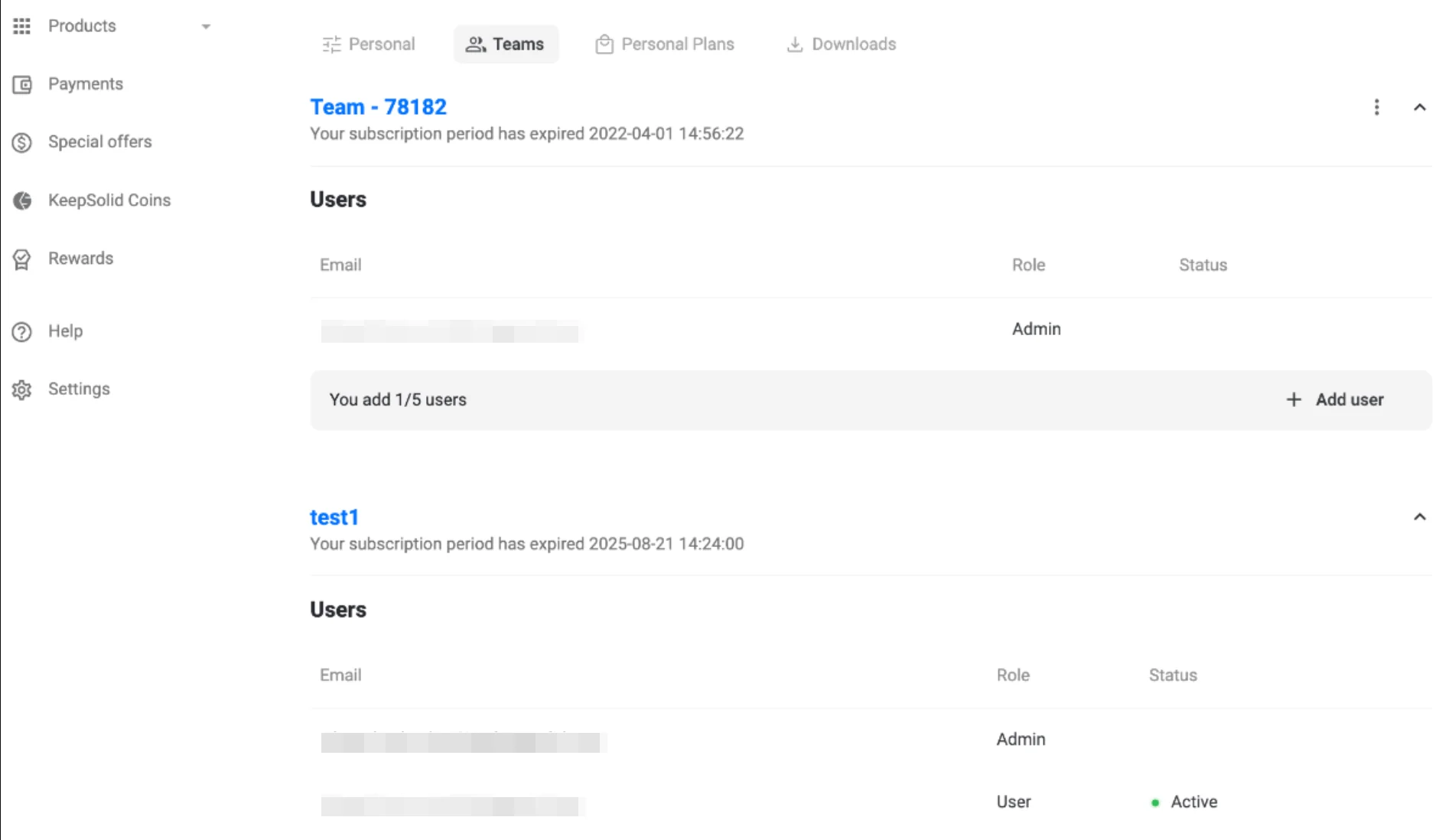This screenshot has height=840, width=1452.
Task: Click the Help question mark icon
Action: [22, 331]
